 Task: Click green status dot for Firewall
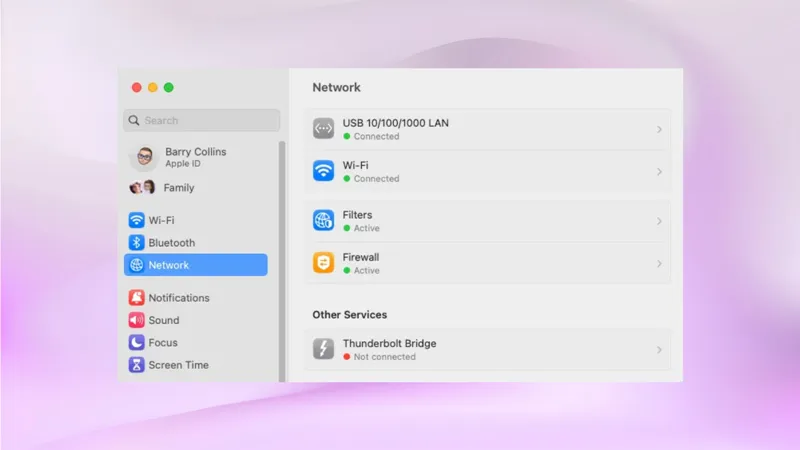pyautogui.click(x=347, y=270)
